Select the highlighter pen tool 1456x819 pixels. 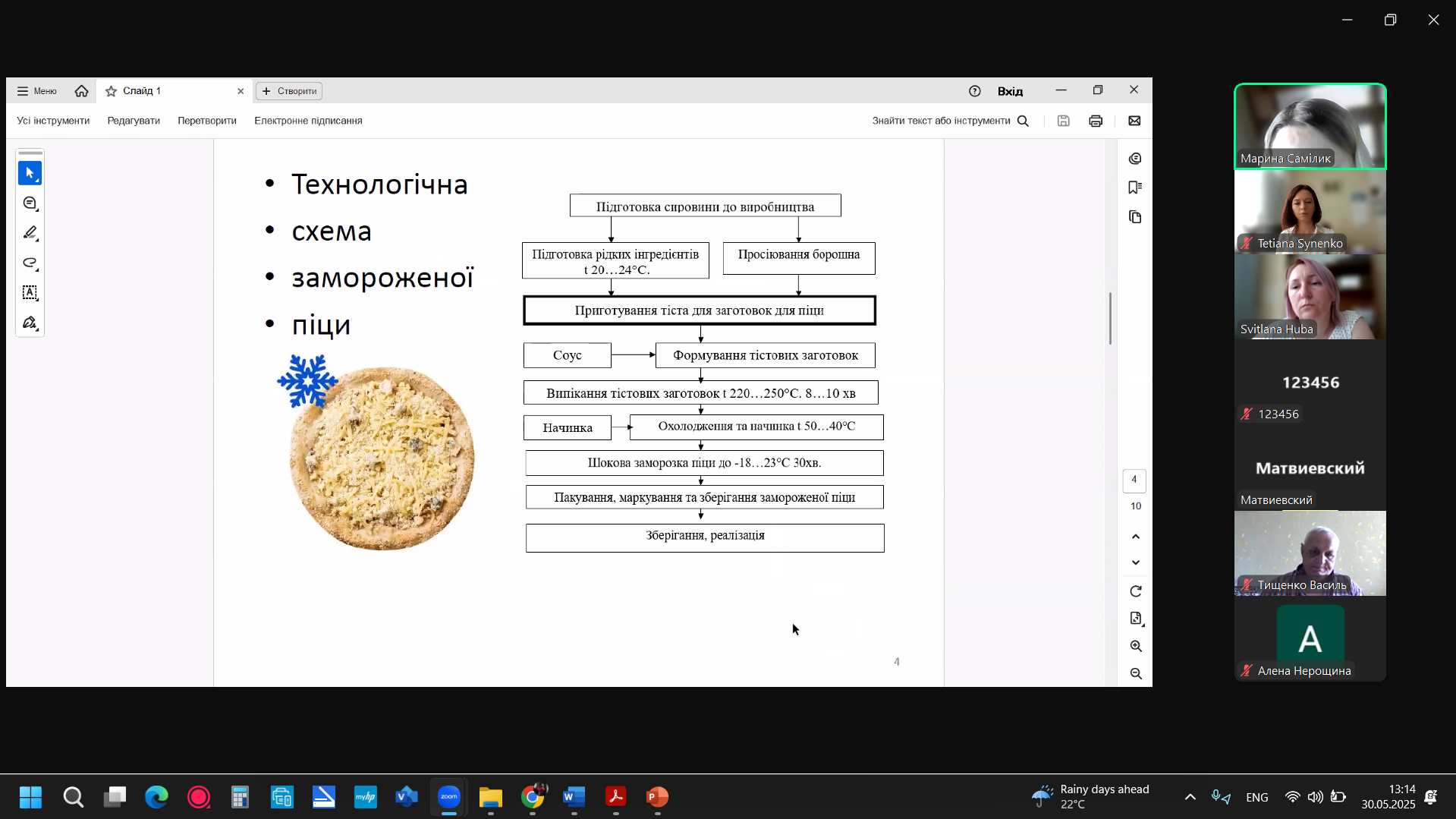(x=30, y=233)
